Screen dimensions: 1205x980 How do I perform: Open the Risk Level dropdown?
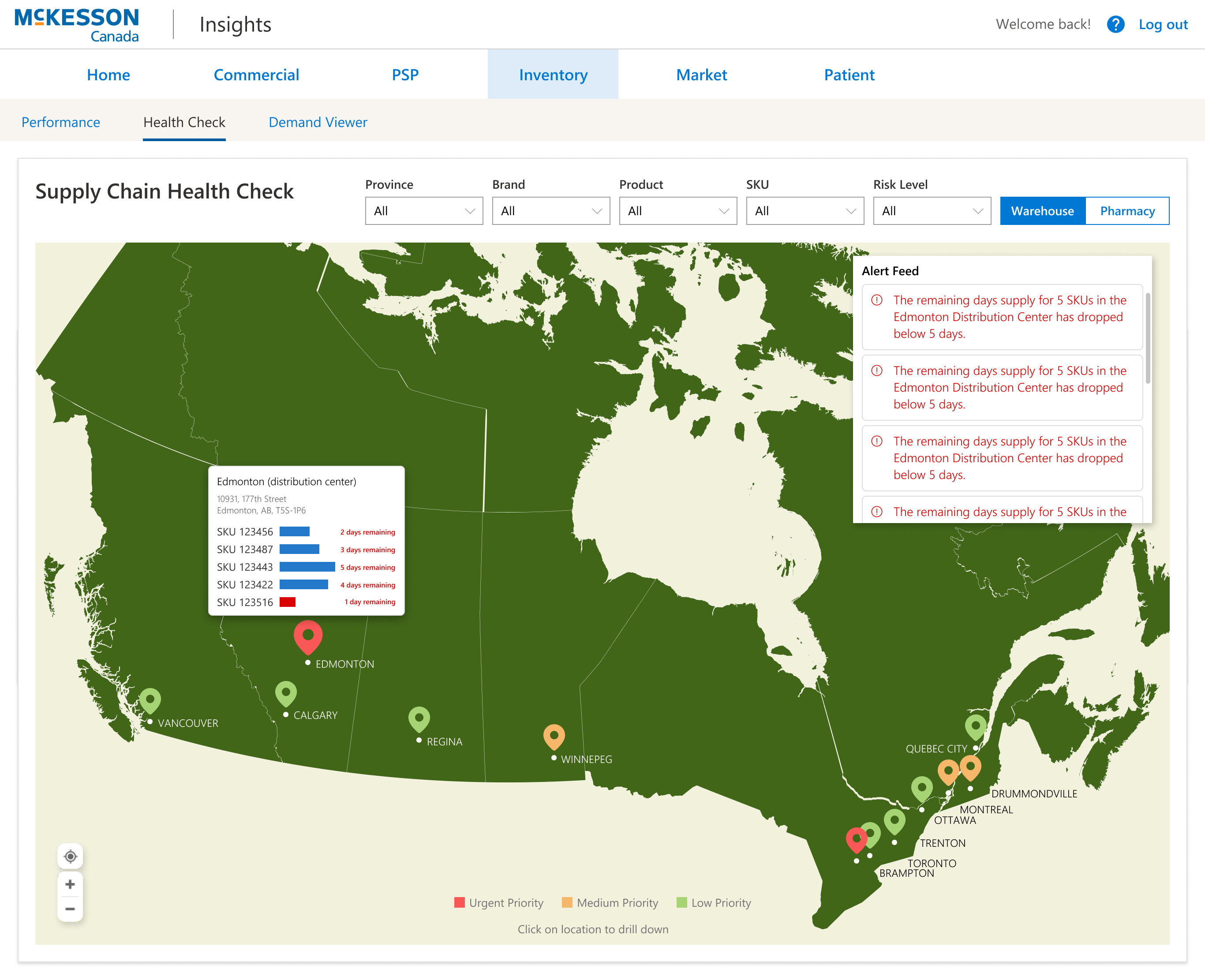pos(931,210)
